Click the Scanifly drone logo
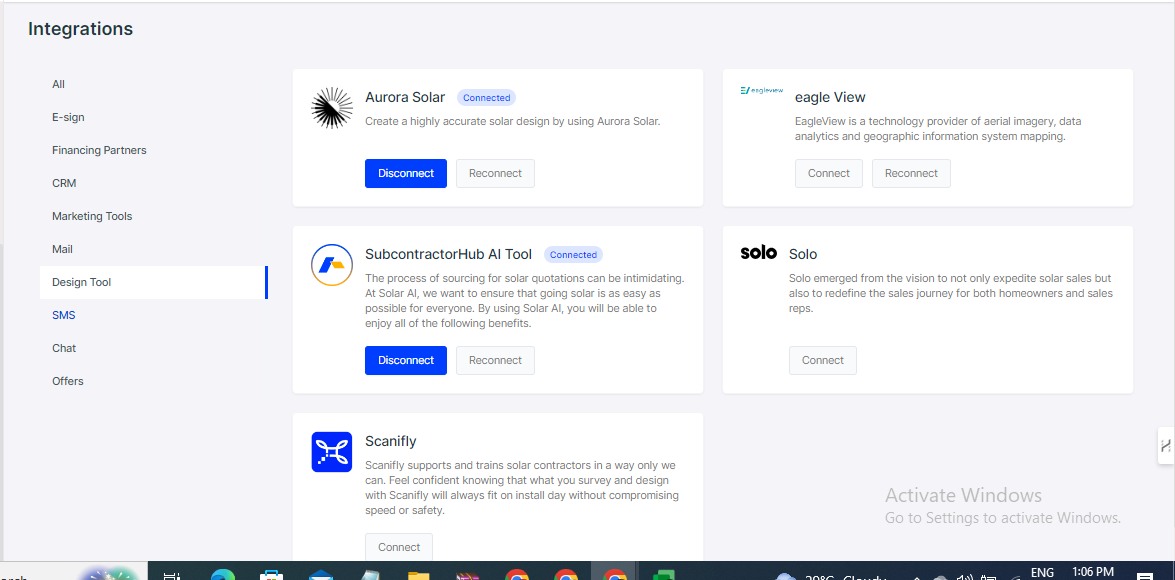 click(332, 452)
